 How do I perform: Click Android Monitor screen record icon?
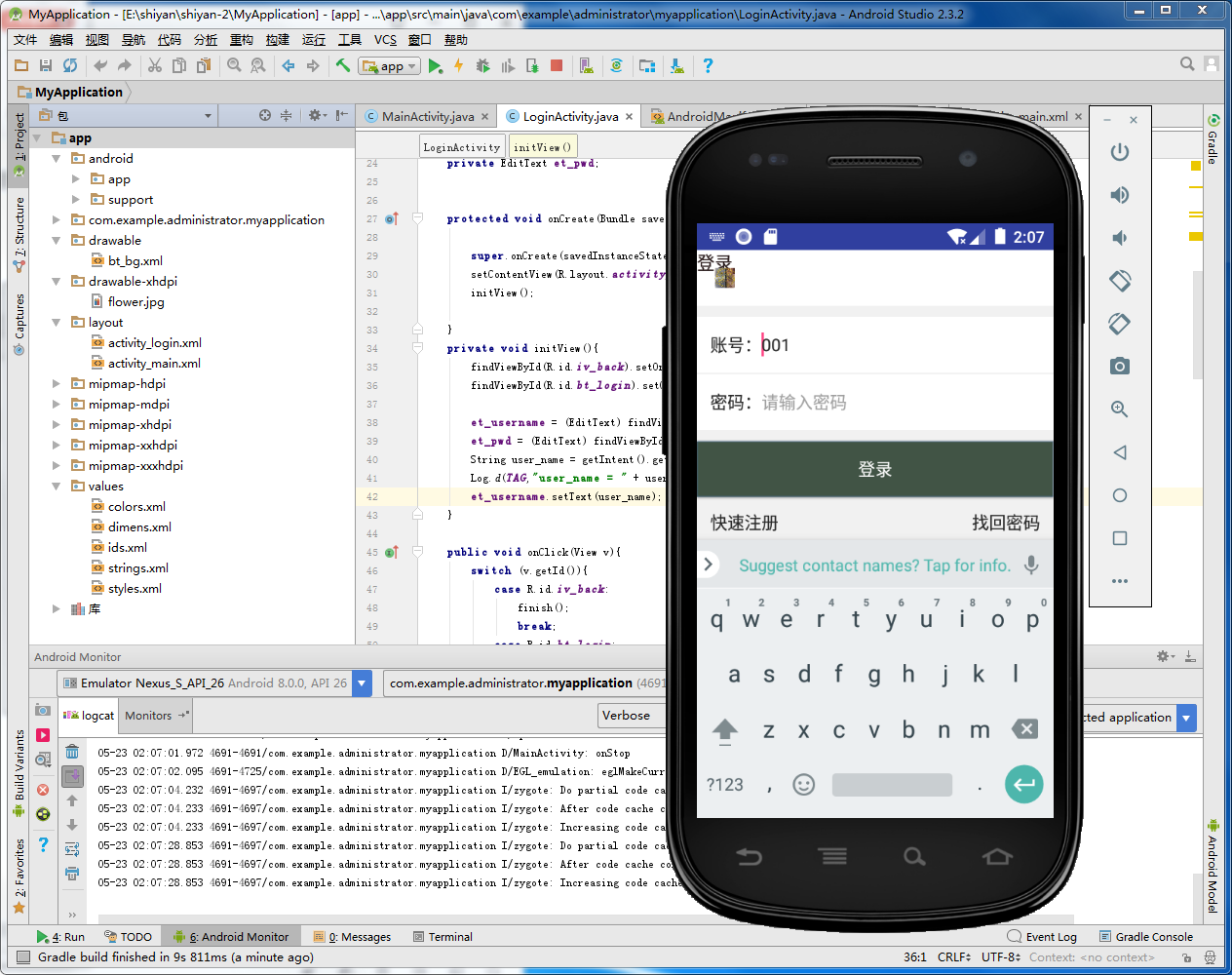coord(43,734)
